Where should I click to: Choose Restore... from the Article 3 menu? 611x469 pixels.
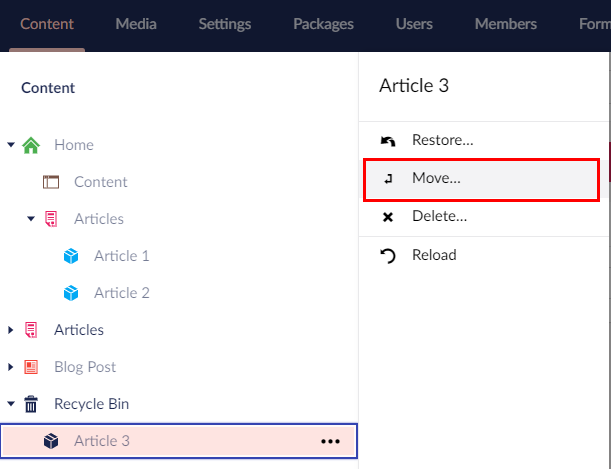tap(481, 140)
